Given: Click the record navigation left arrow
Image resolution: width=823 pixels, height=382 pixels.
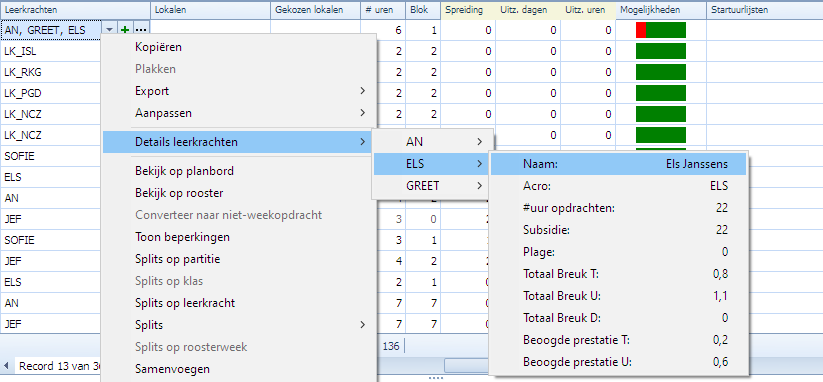Looking at the screenshot, I should tap(6, 366).
